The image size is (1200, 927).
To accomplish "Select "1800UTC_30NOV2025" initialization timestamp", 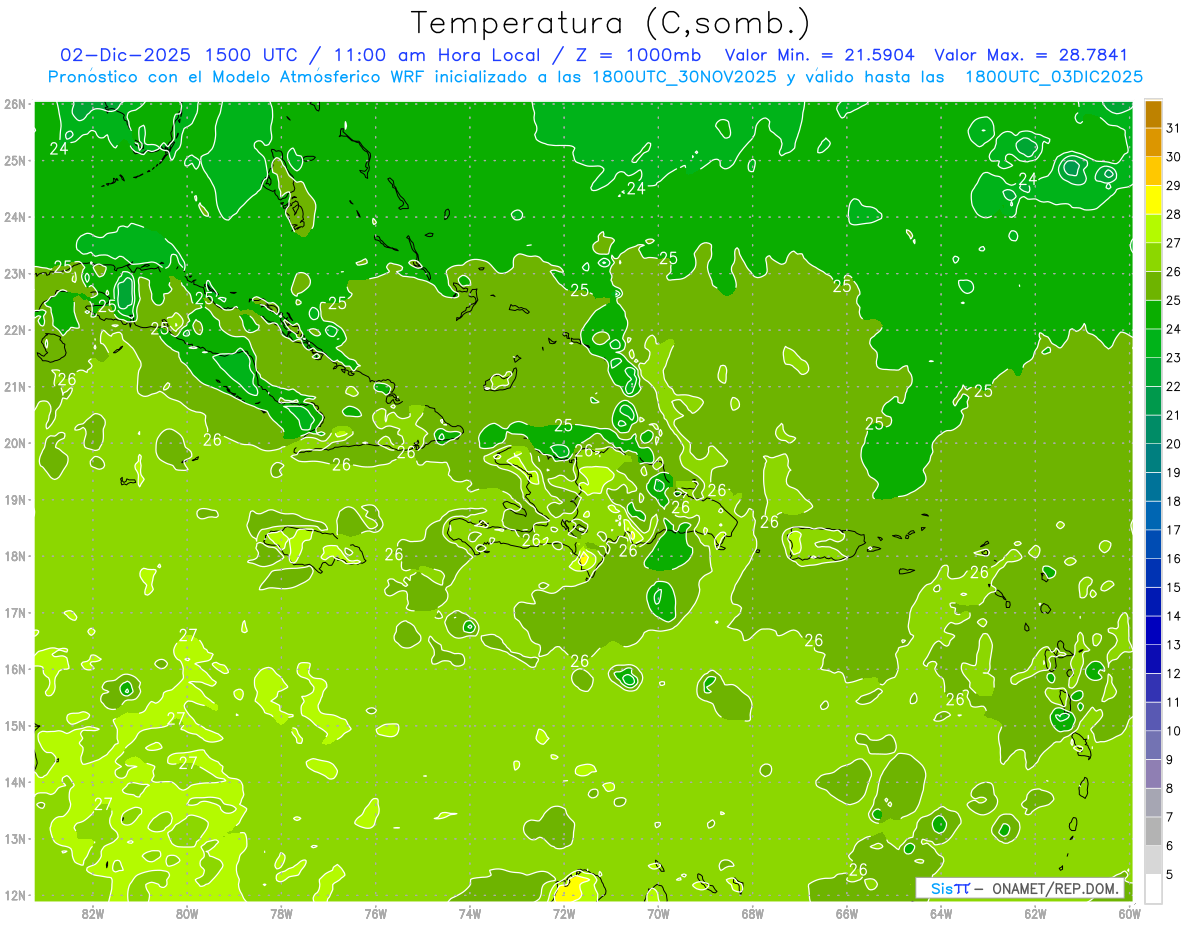I will [x=684, y=77].
